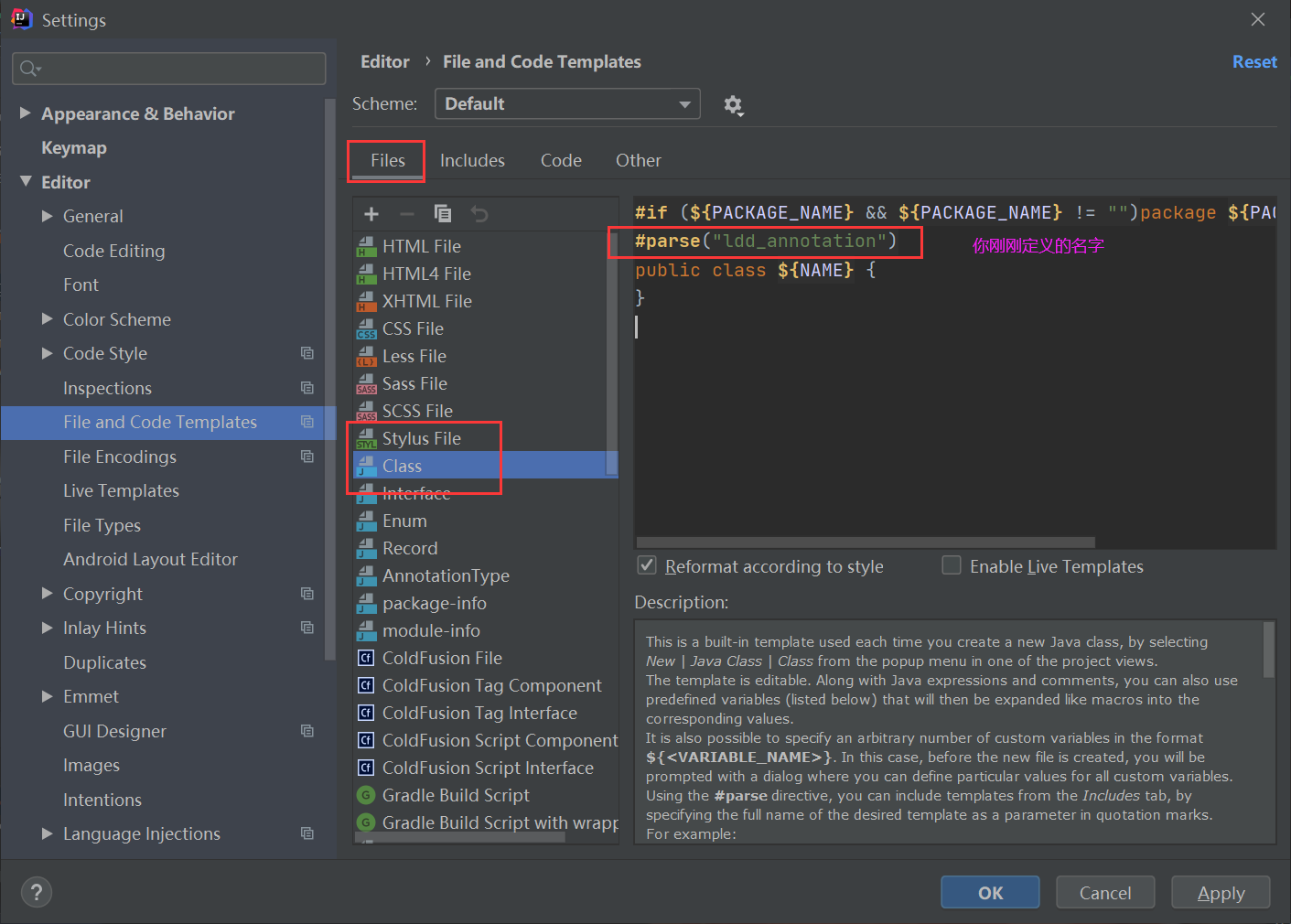Click the search magnifier in settings search
The height and width of the screenshot is (924, 1291).
click(x=27, y=68)
